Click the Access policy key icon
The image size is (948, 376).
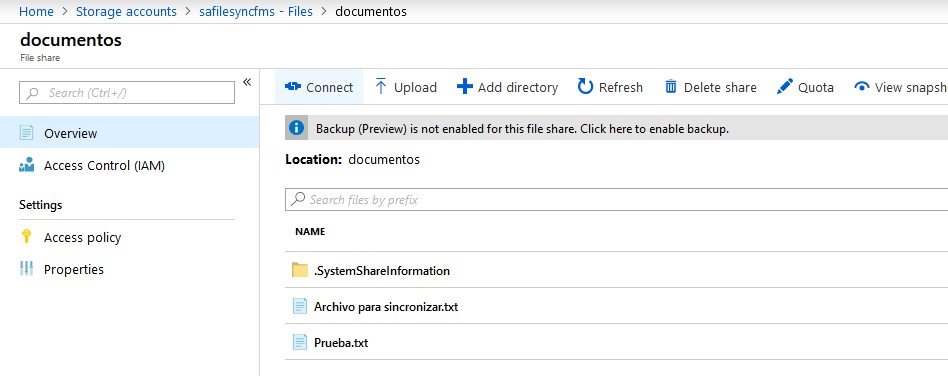[x=26, y=237]
